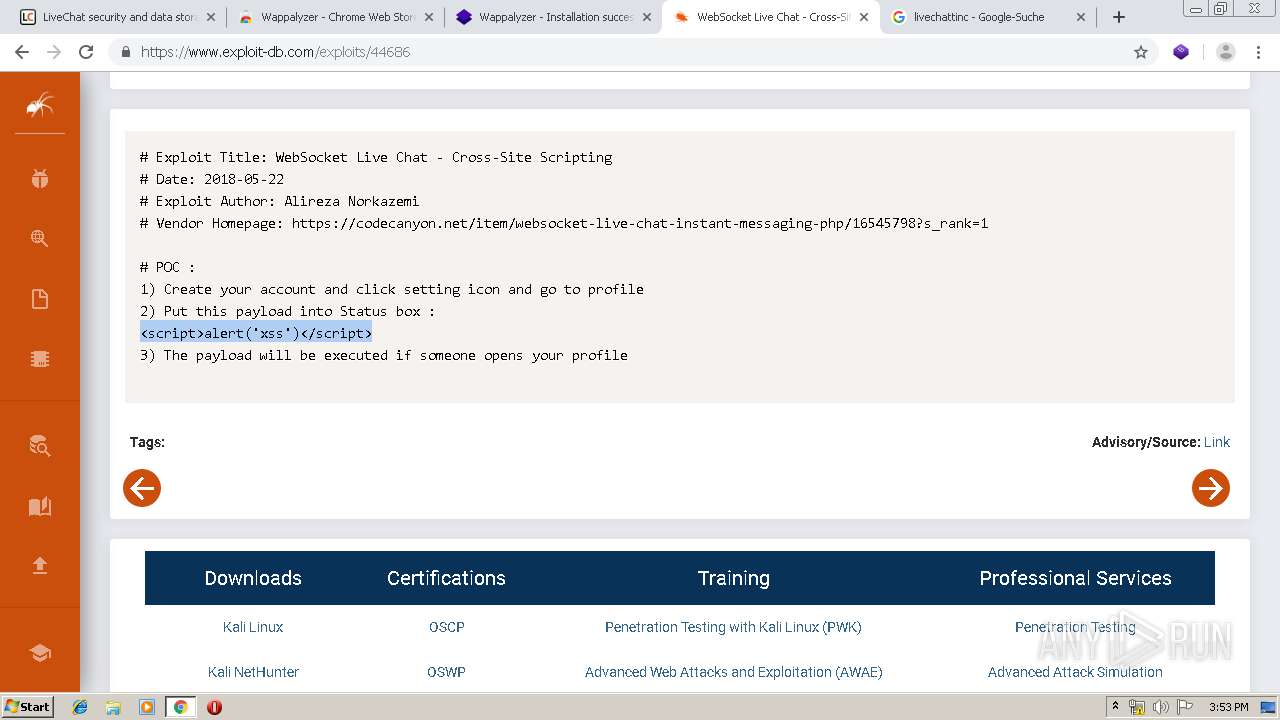Screen dimensions: 1280x720
Task: Click the Certifications column heading
Action: [446, 578]
